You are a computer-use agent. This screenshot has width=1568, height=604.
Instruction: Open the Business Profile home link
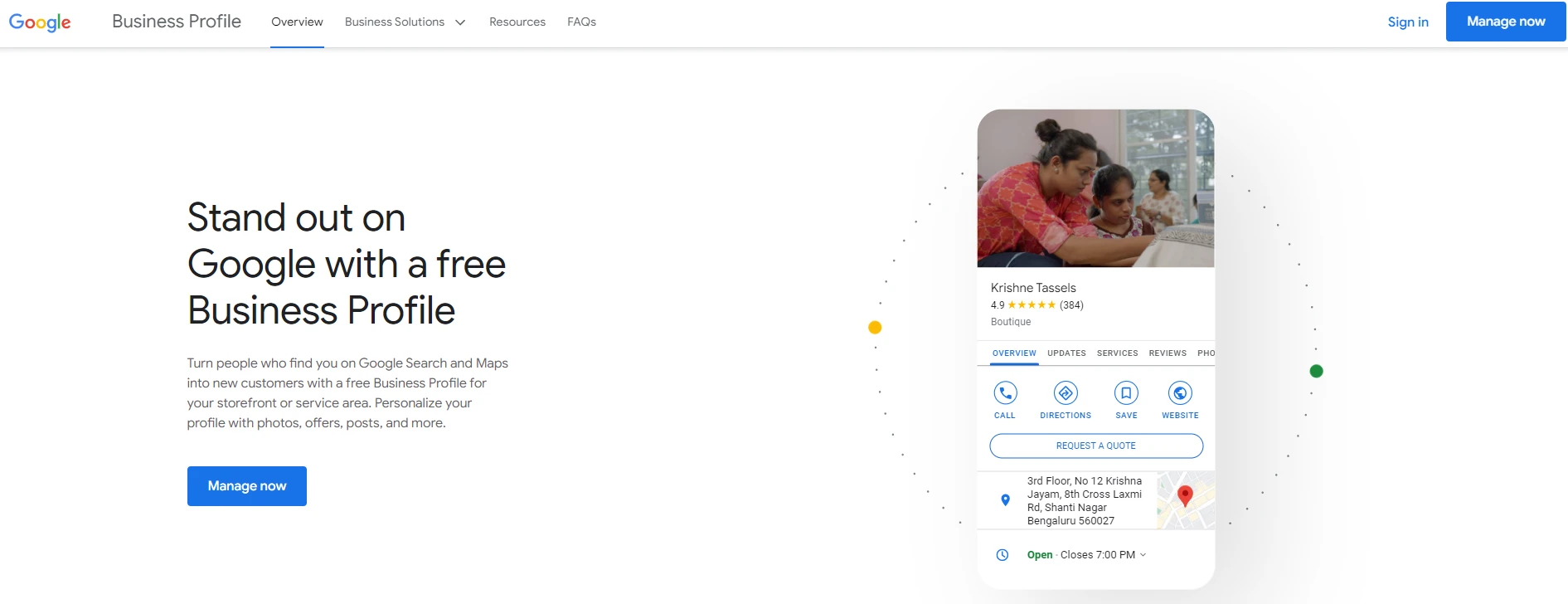[x=177, y=22]
